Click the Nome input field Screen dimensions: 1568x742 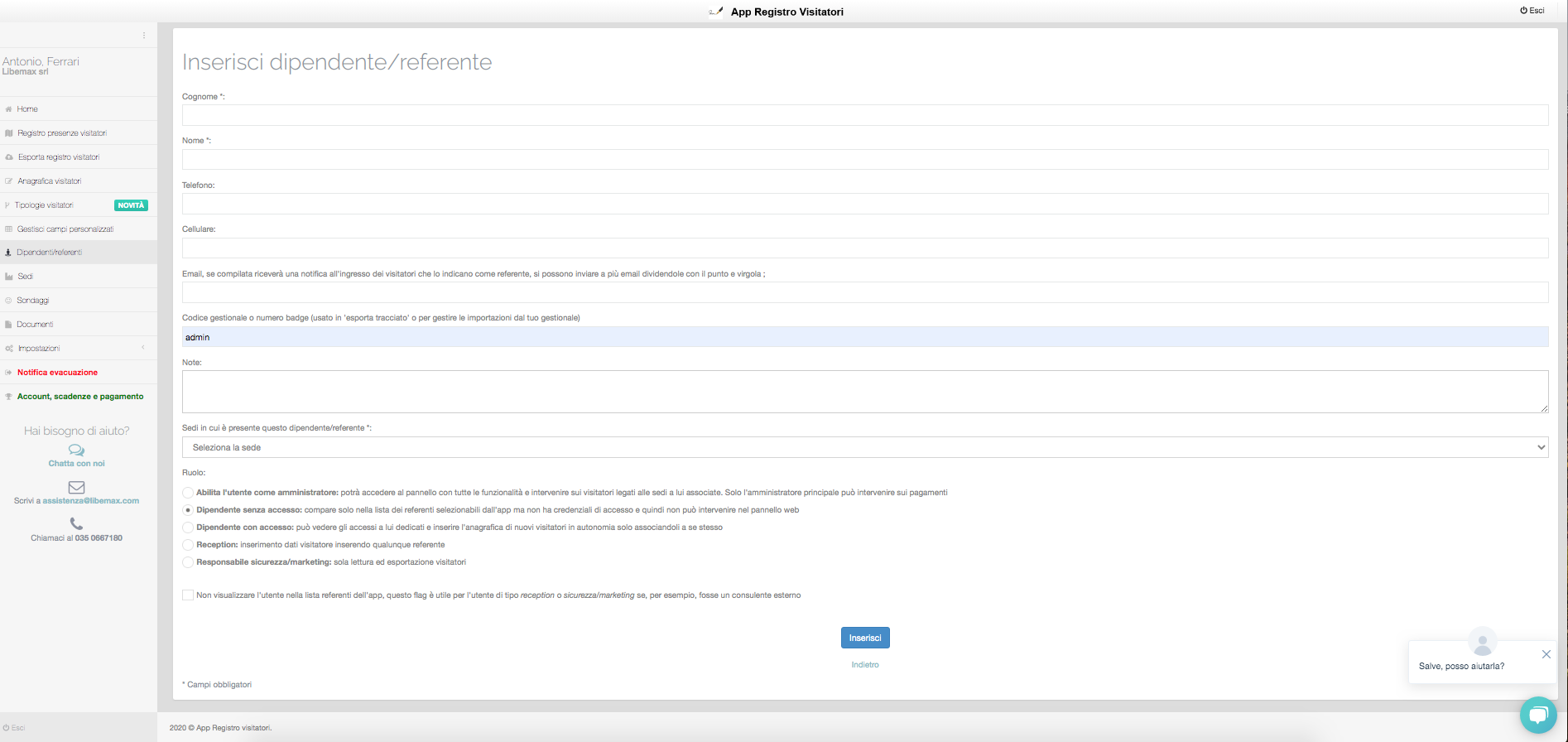(865, 160)
